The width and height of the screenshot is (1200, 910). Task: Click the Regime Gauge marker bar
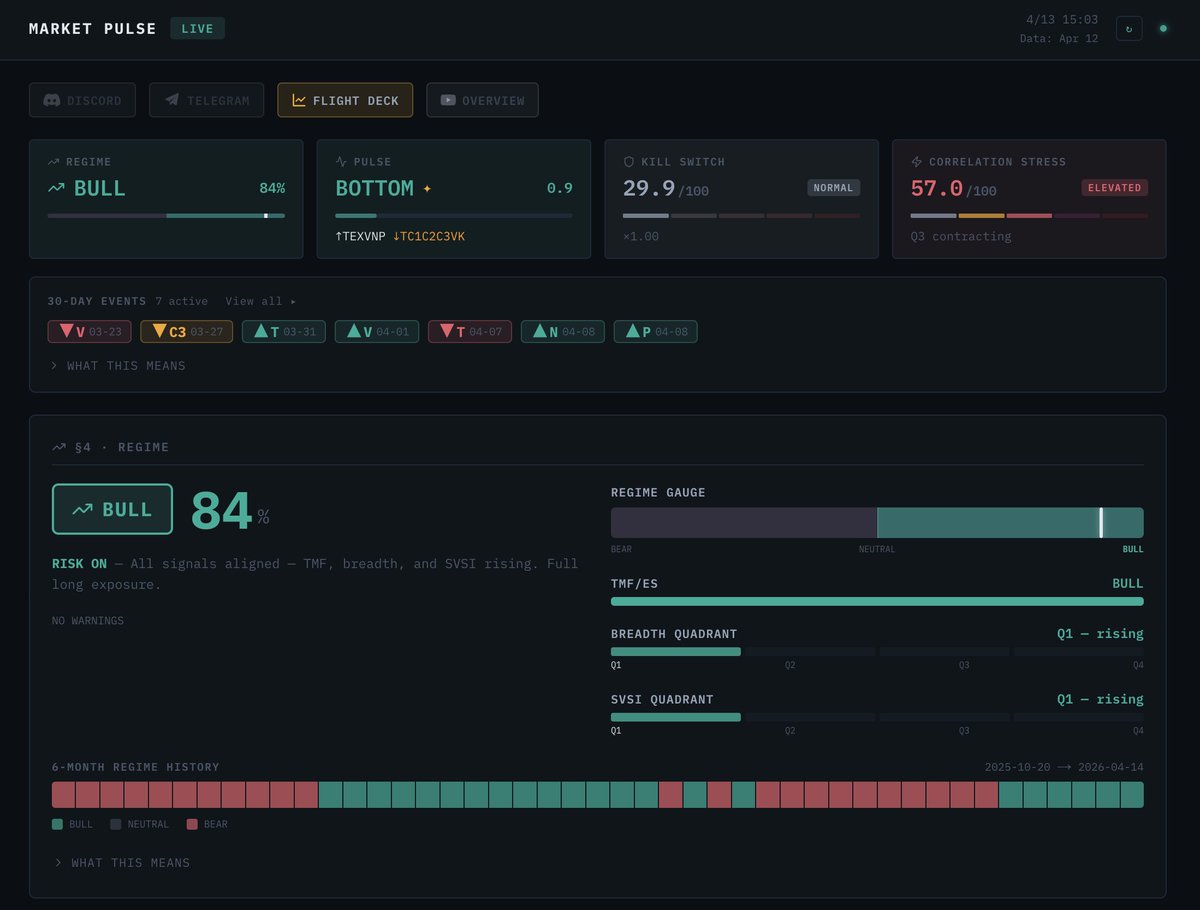[1101, 523]
